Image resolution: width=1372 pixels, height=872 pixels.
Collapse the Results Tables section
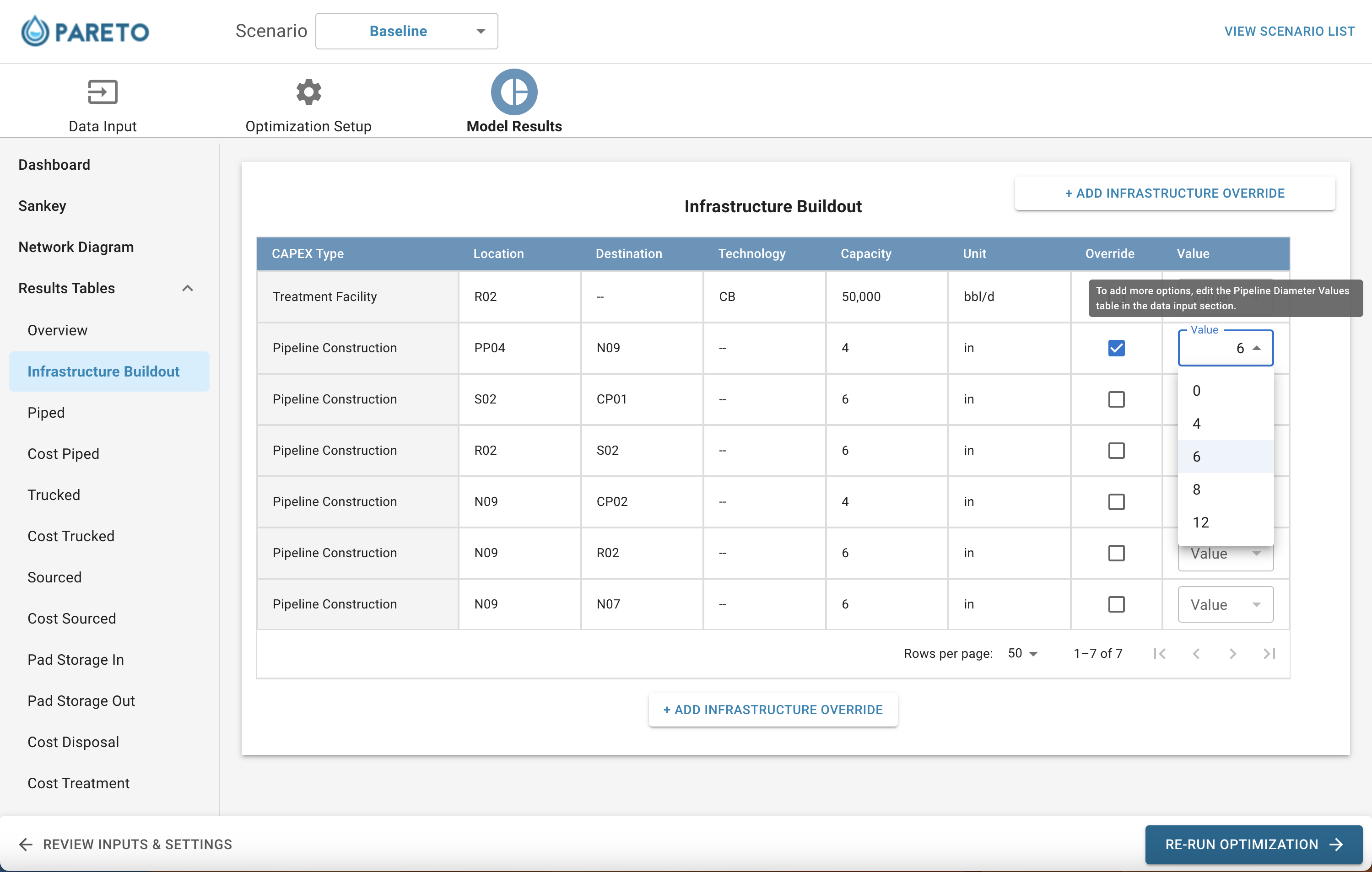188,288
